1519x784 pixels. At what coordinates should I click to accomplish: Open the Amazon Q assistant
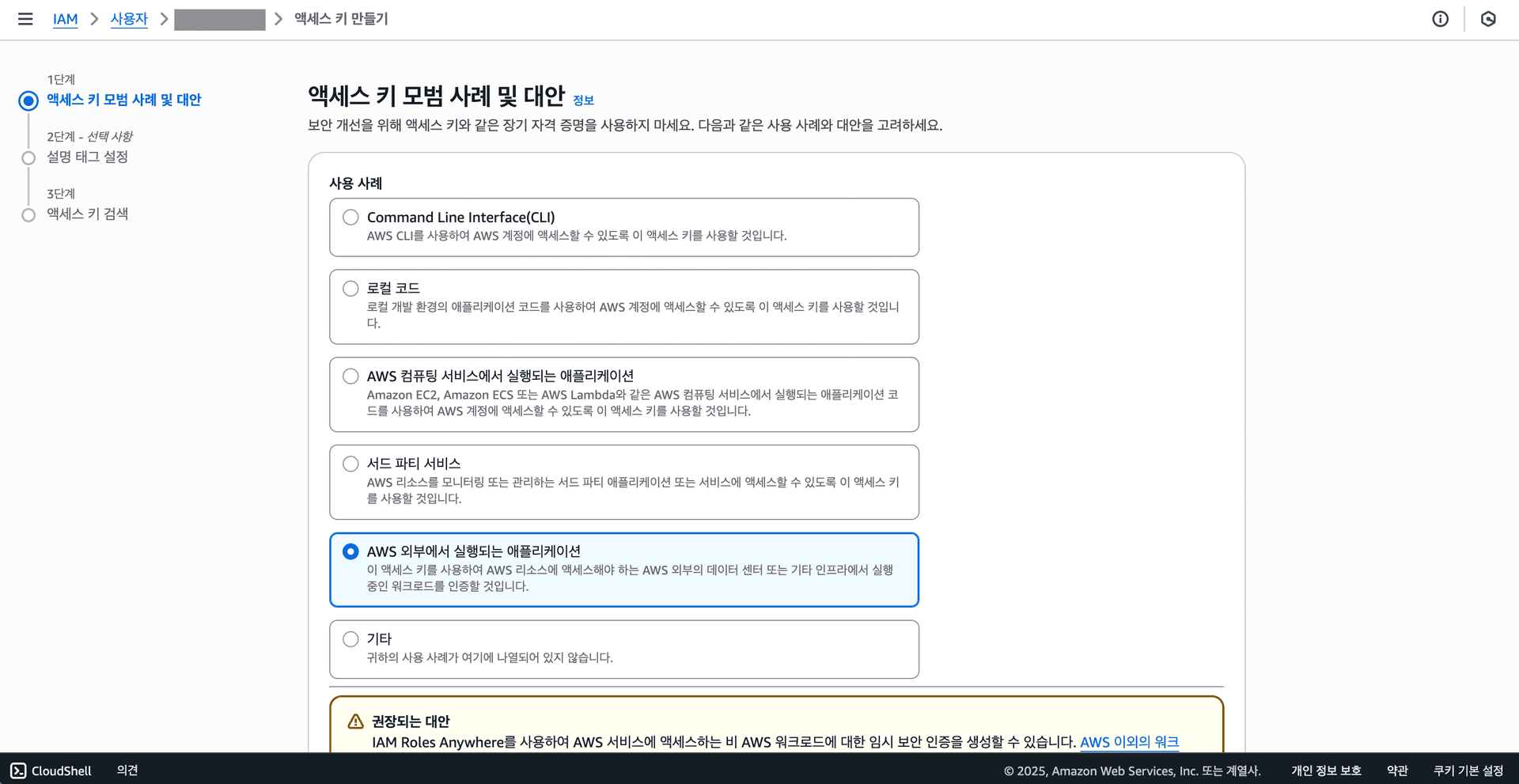point(1490,19)
